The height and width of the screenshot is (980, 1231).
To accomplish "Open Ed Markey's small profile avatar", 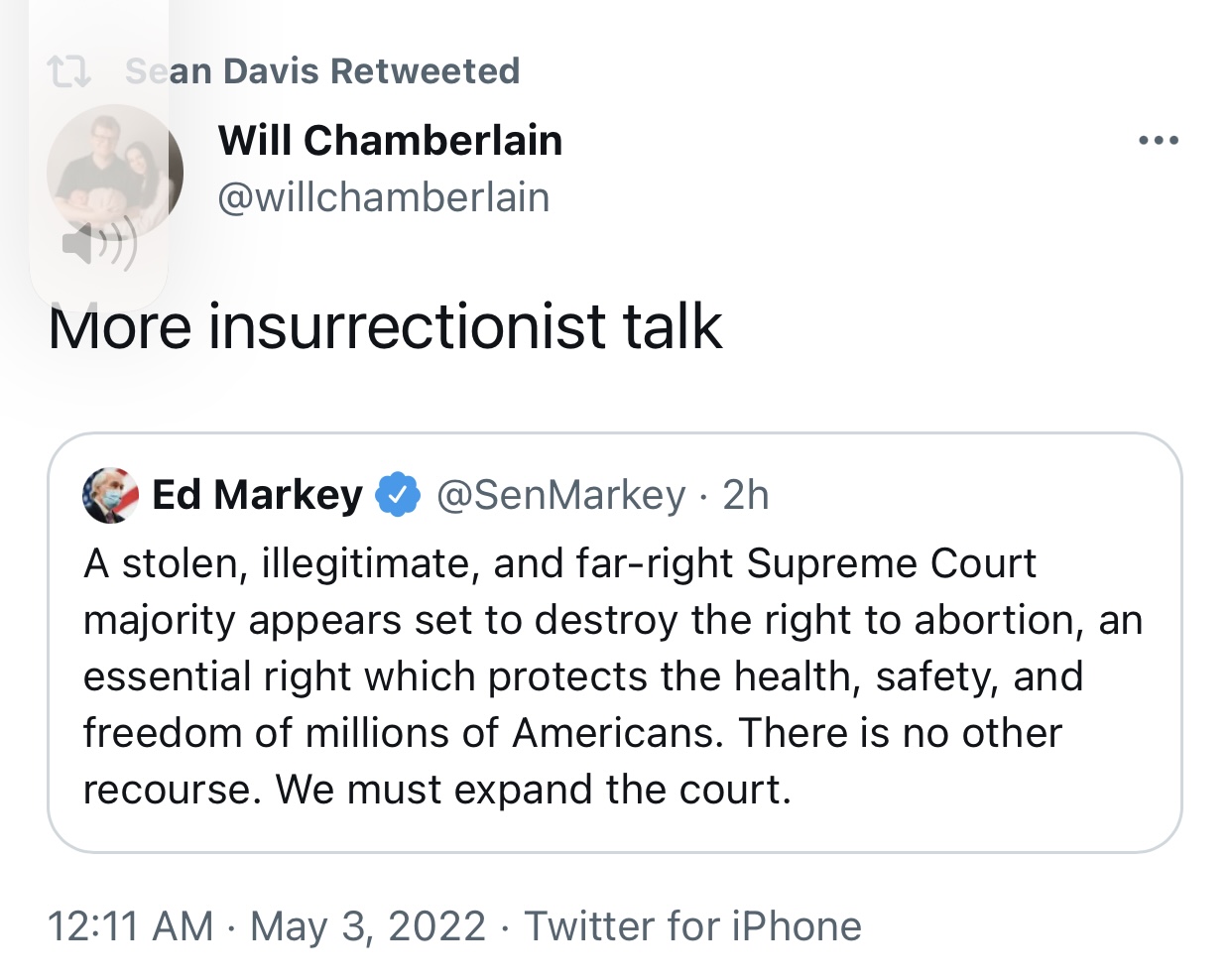I will pos(110,495).
